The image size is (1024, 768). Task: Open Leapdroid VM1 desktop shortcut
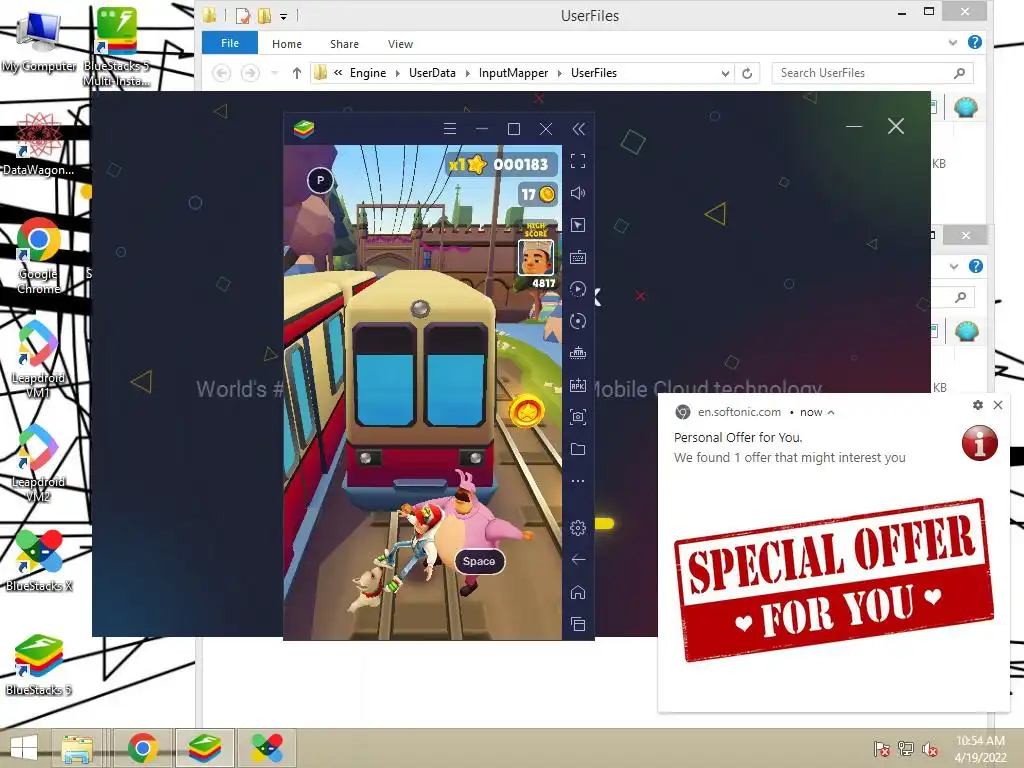[39, 359]
